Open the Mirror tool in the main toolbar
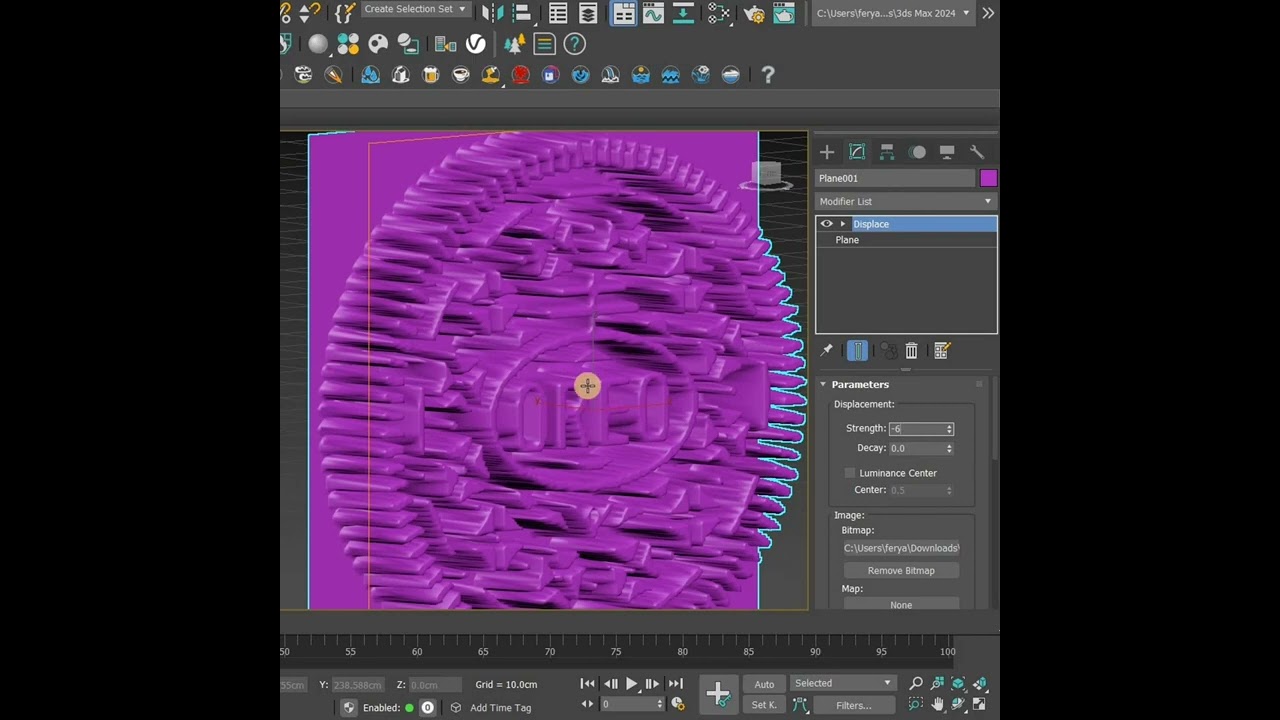 click(493, 13)
